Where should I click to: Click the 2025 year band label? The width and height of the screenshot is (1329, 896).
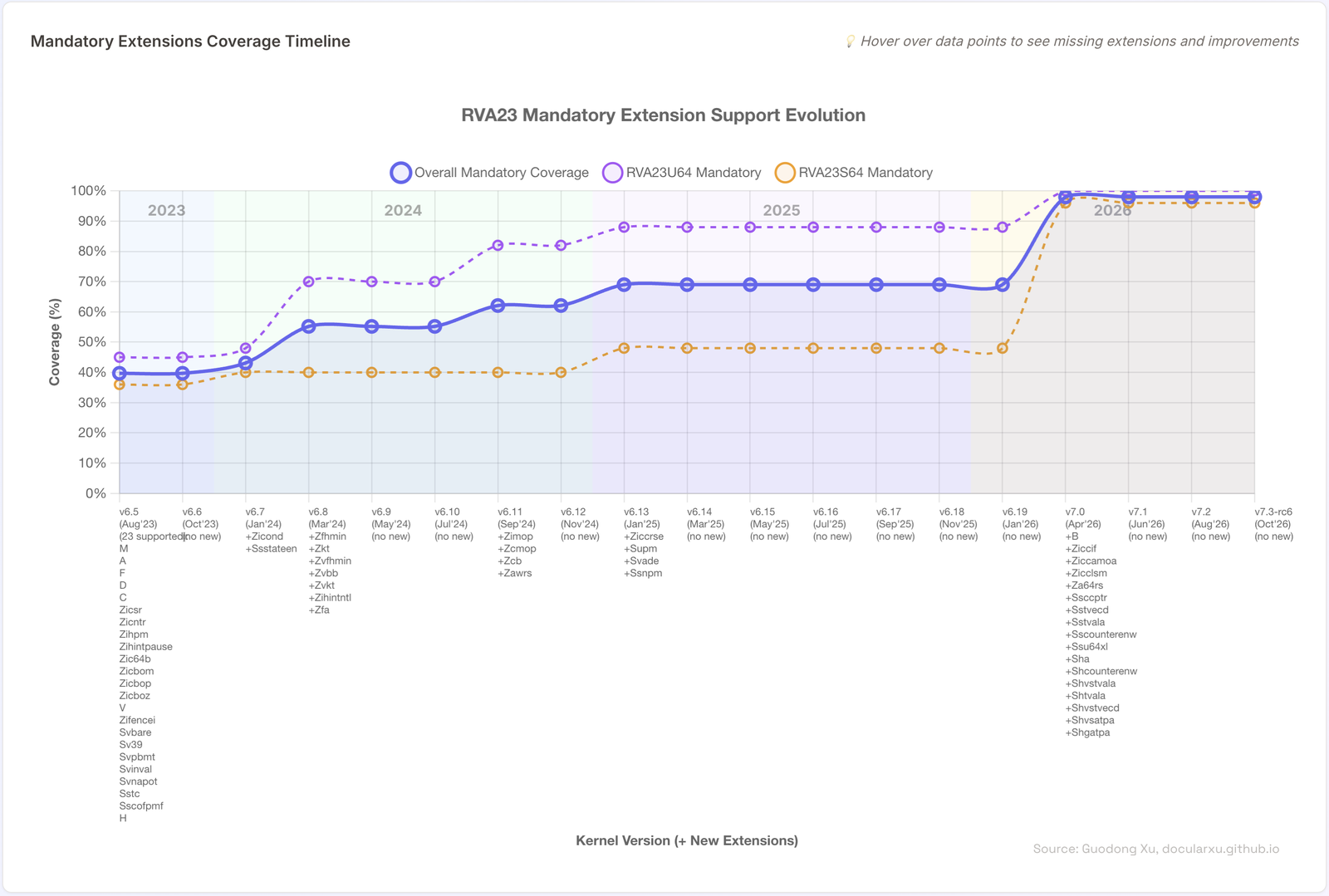coord(782,211)
